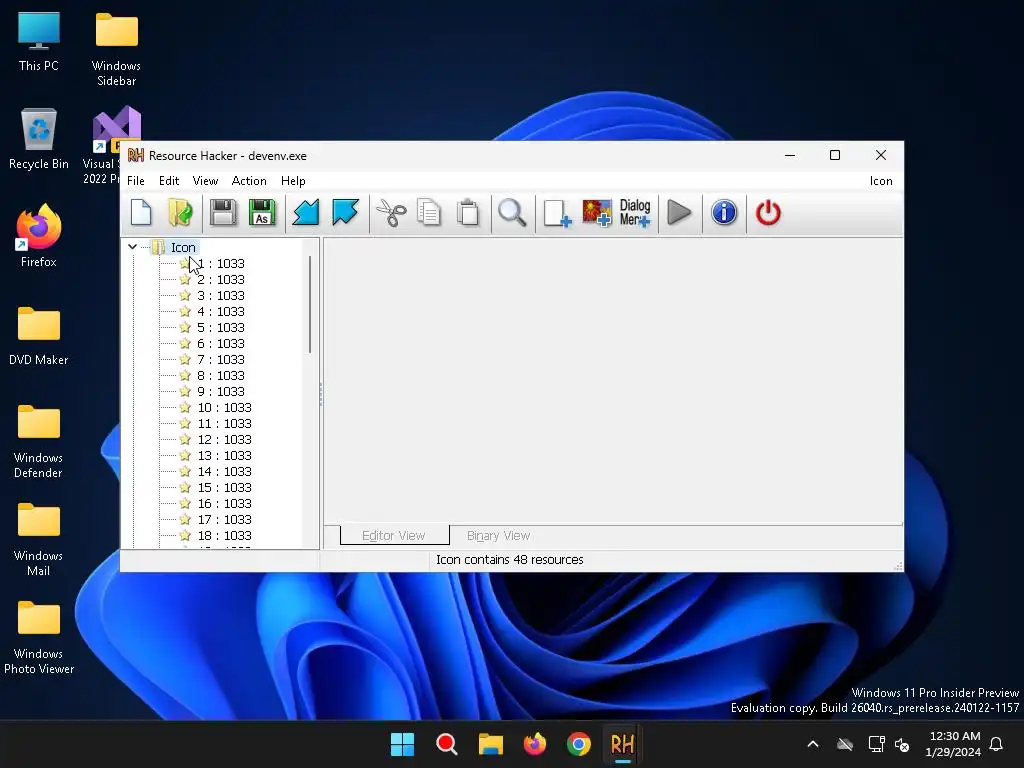The image size is (1024, 768).
Task: Open the File menu
Action: pos(136,181)
